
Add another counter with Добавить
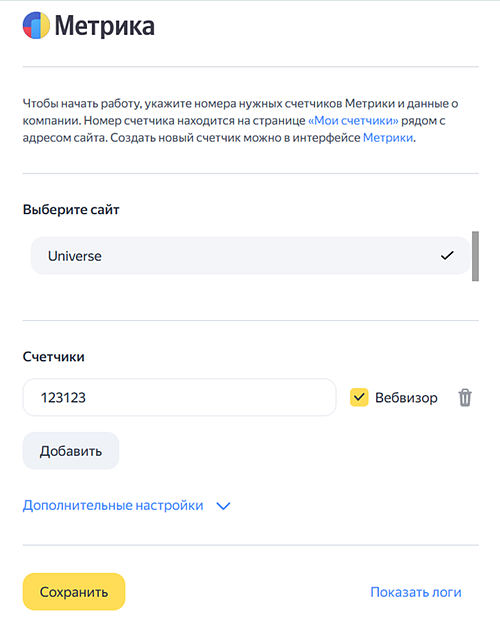point(71,451)
